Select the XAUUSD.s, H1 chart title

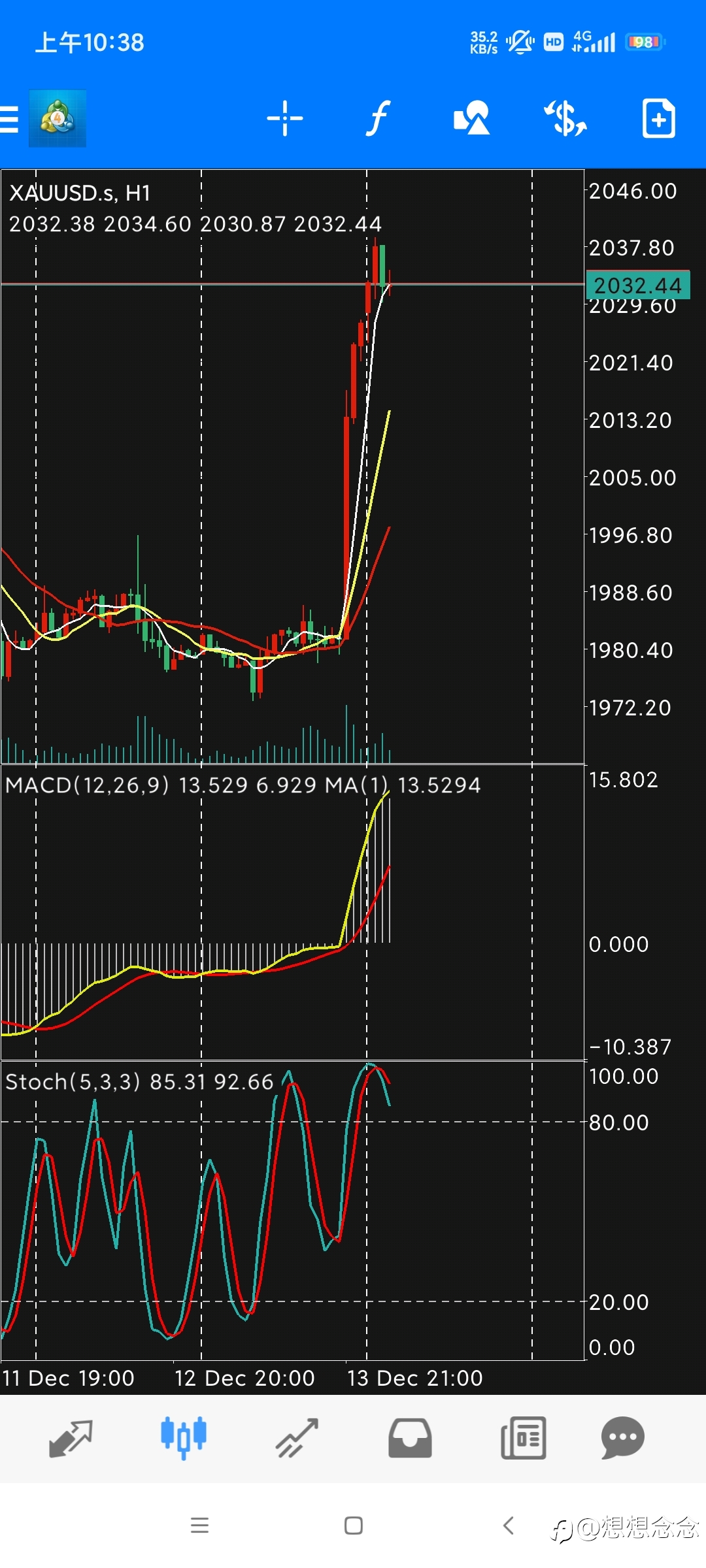[x=80, y=193]
